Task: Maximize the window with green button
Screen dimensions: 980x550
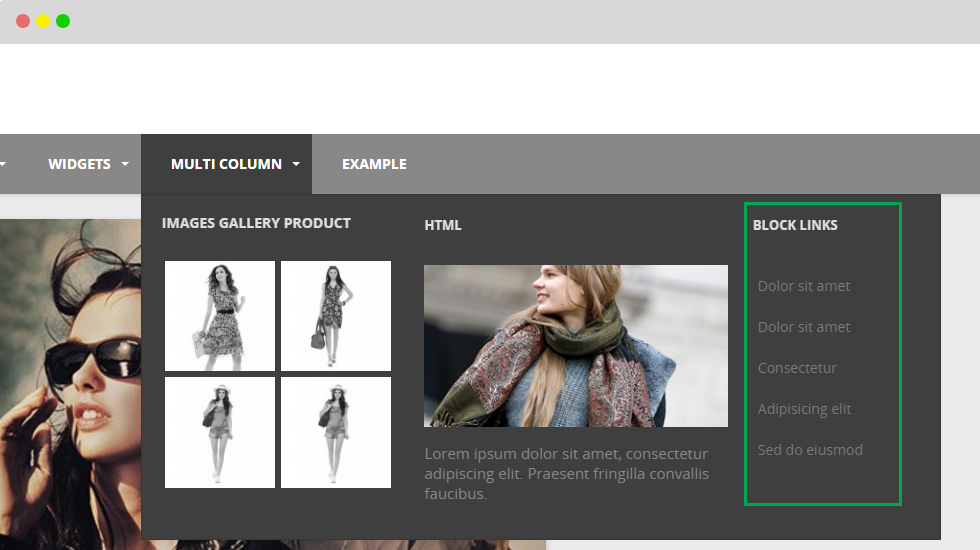Action: 63,21
